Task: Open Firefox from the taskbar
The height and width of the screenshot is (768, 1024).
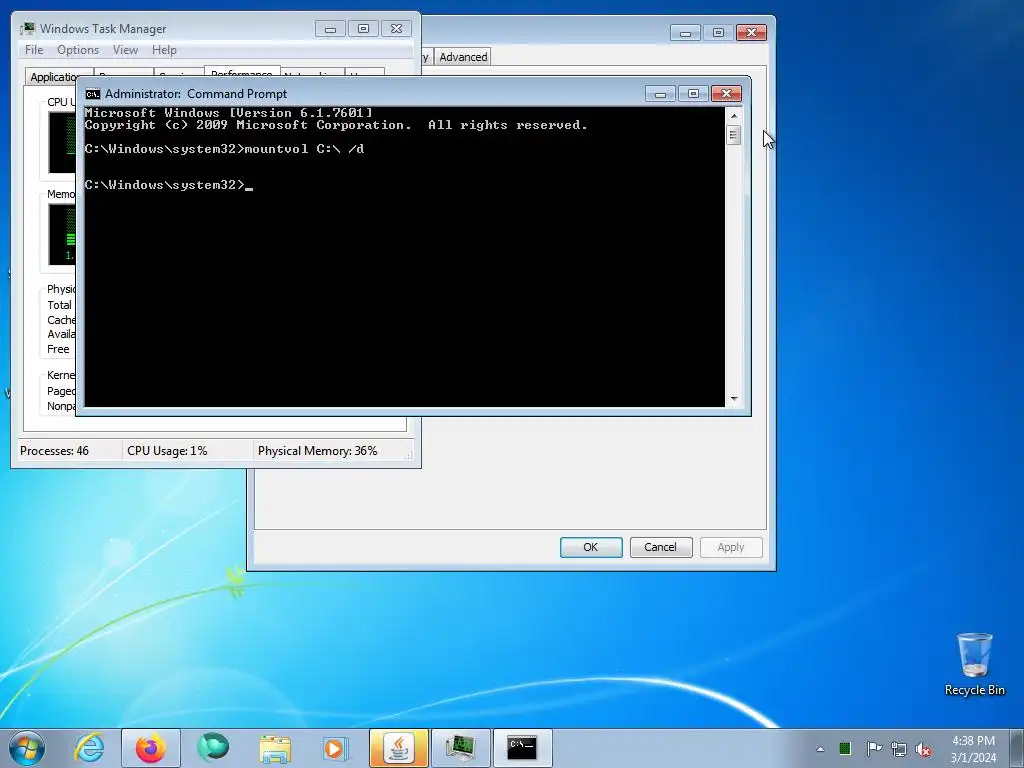Action: [x=150, y=748]
